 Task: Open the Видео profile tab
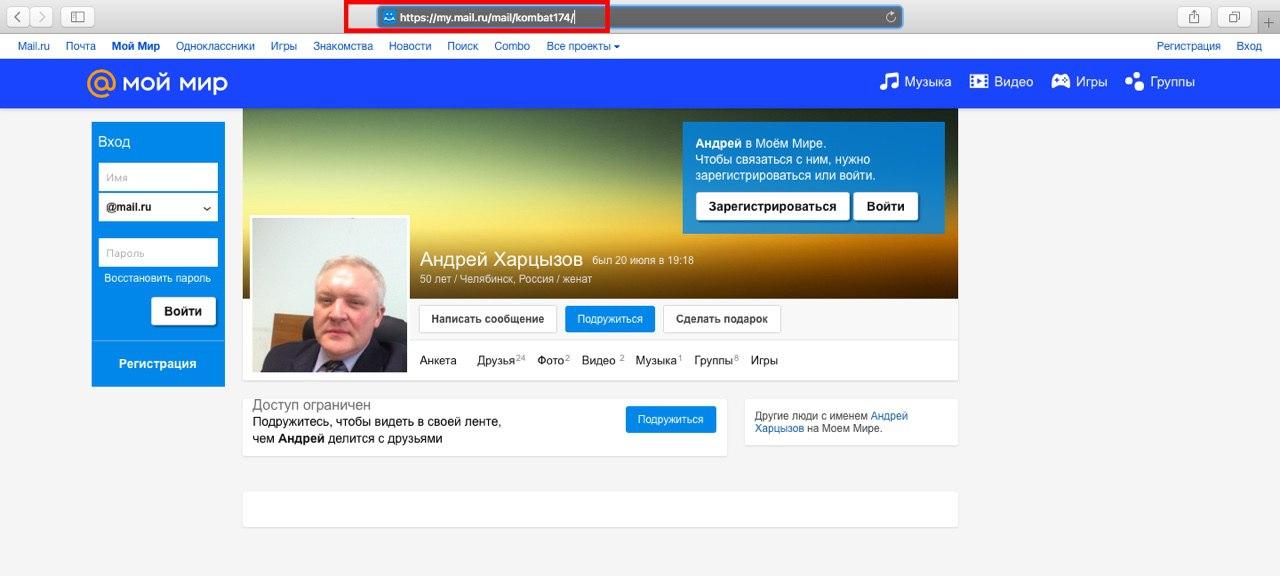tap(602, 360)
